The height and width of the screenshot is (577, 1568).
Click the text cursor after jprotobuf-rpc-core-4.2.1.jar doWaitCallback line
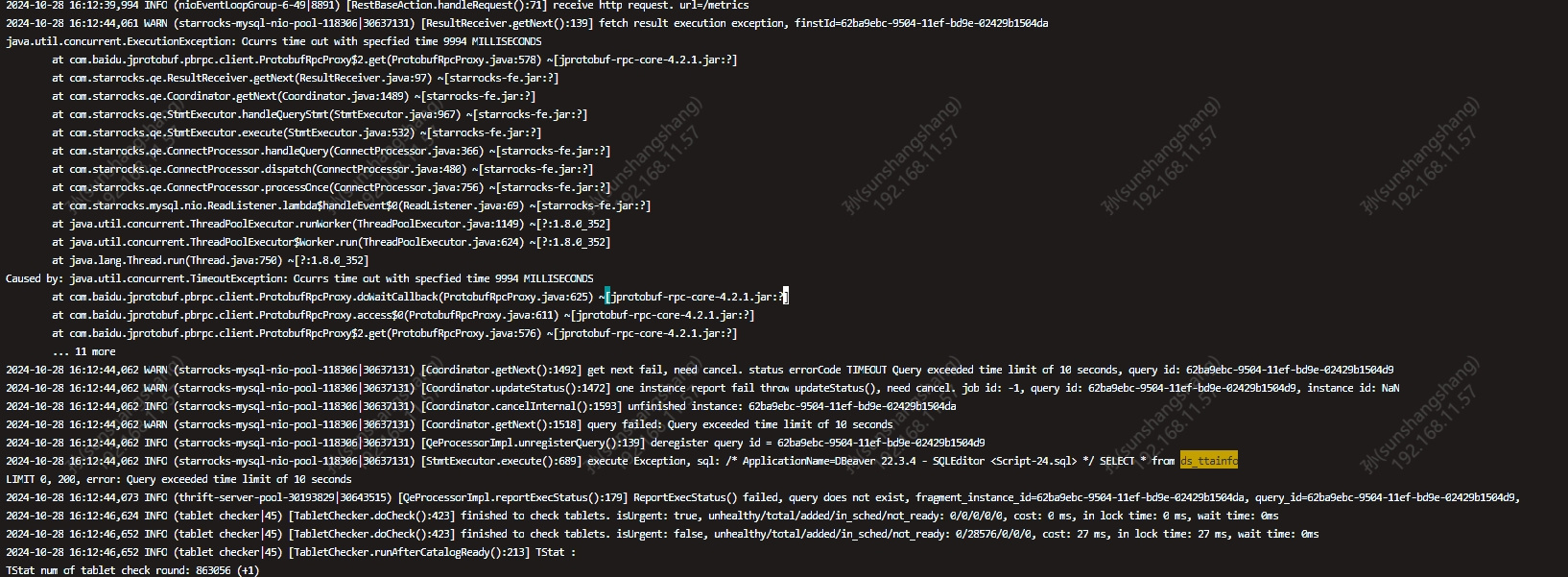coord(786,297)
